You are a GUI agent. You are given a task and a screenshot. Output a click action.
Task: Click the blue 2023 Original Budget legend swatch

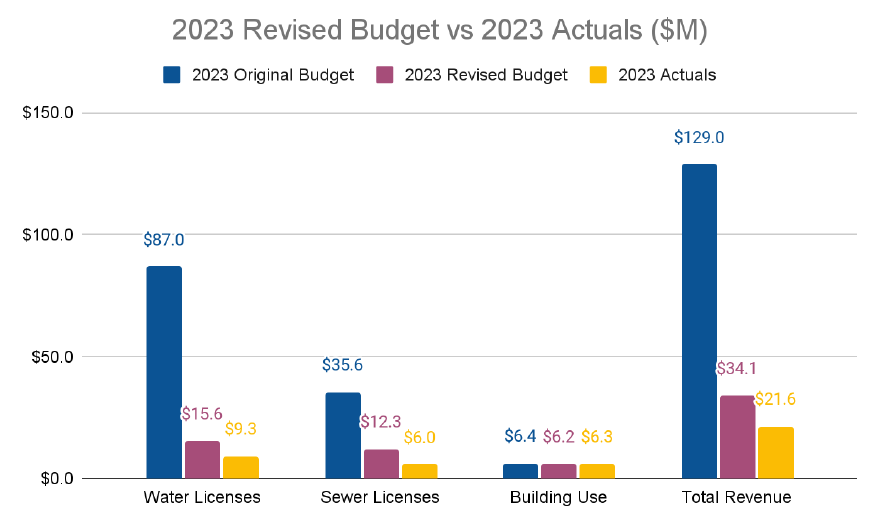coord(170,75)
